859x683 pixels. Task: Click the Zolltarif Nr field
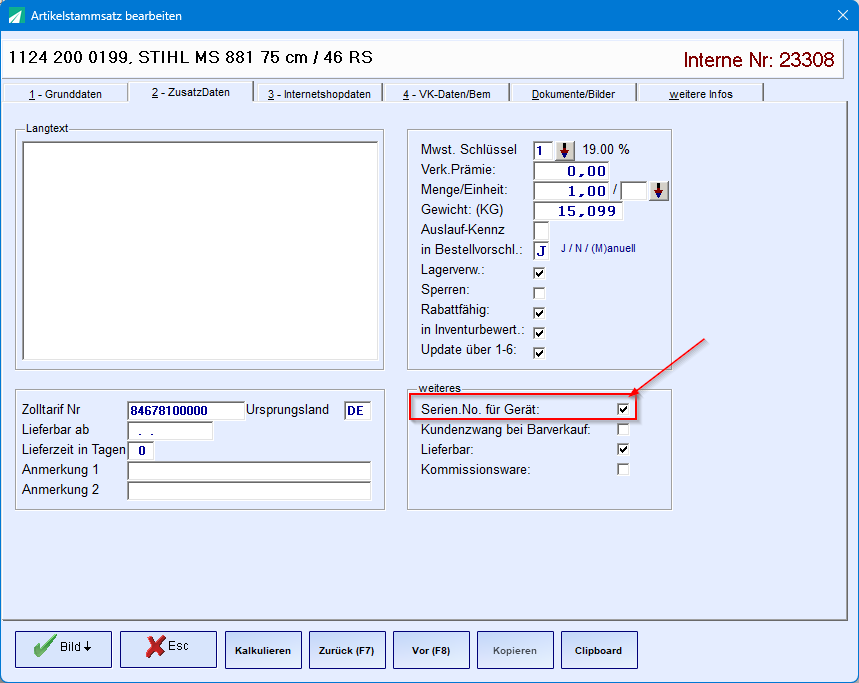[x=186, y=410]
